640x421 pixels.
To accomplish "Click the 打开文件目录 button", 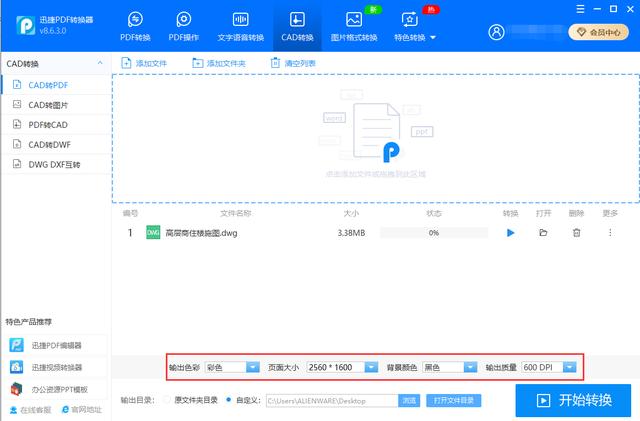I will pyautogui.click(x=453, y=401).
